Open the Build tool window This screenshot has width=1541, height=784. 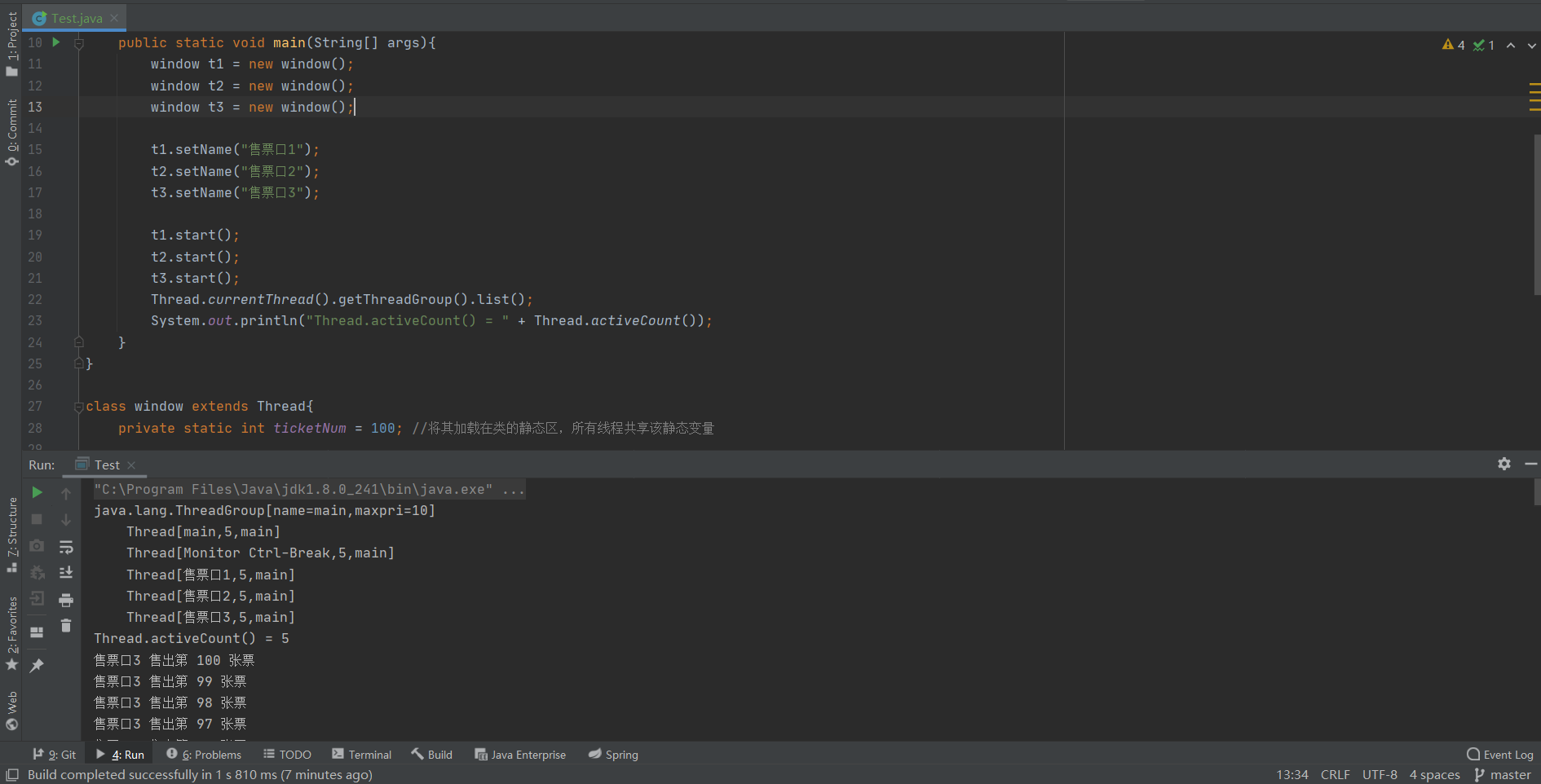(432, 755)
